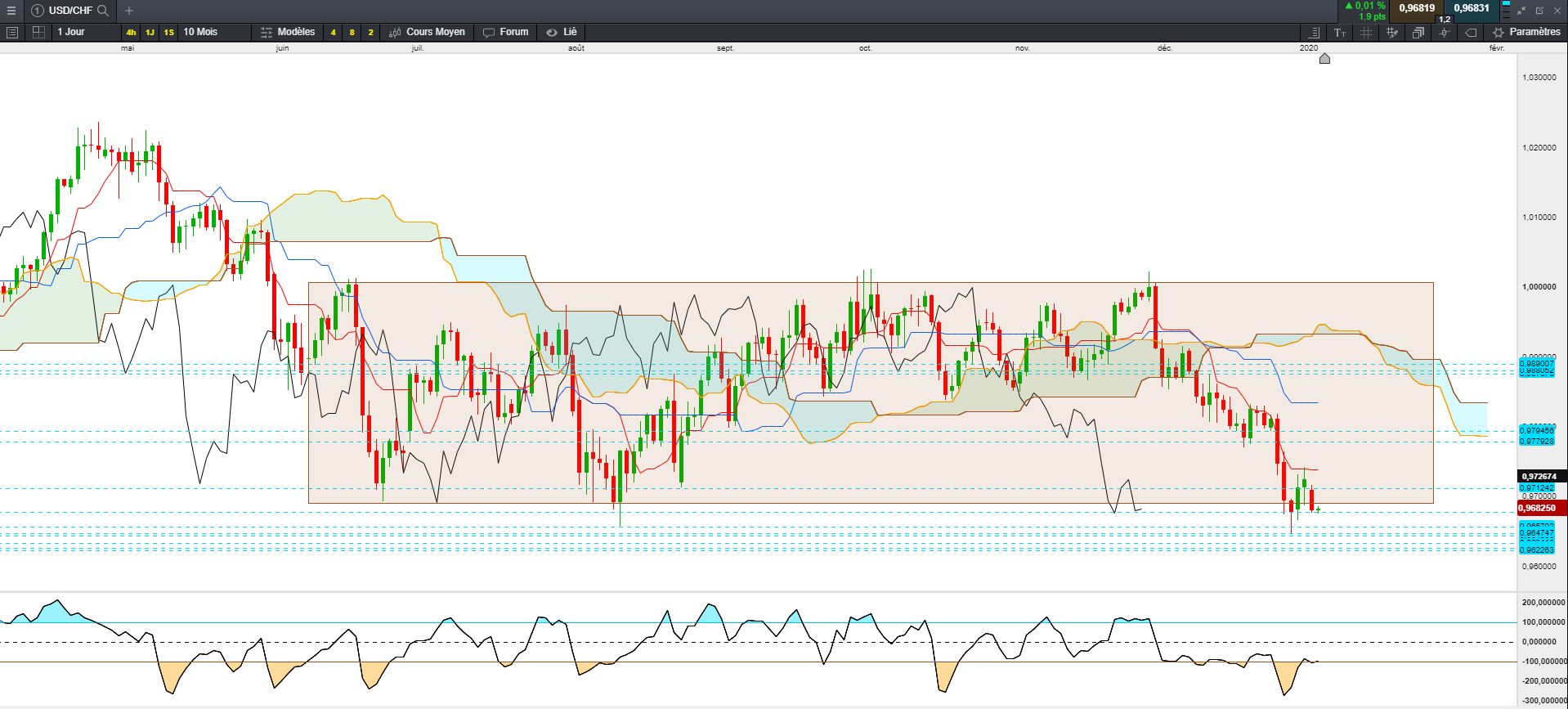The height and width of the screenshot is (709, 1568).
Task: Select the 0,971242 alert level label
Action: (1537, 488)
